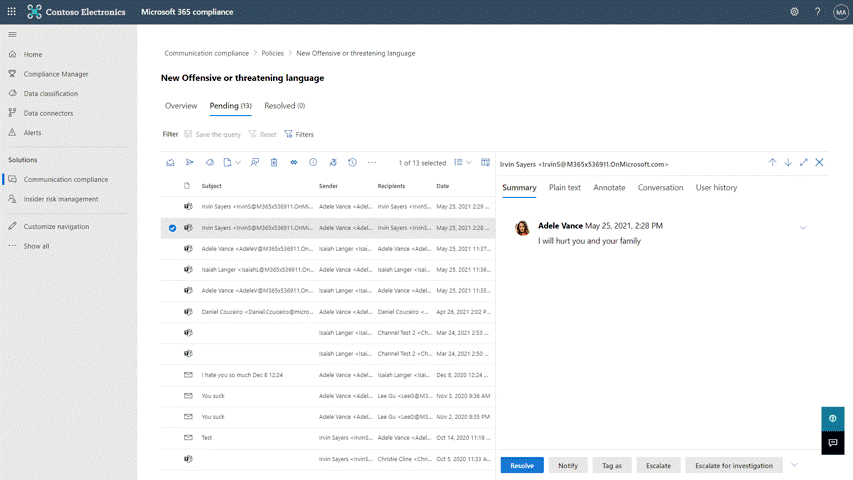Click the info circle toolbar icon
Image resolution: width=853 pixels, height=480 pixels.
(x=313, y=162)
